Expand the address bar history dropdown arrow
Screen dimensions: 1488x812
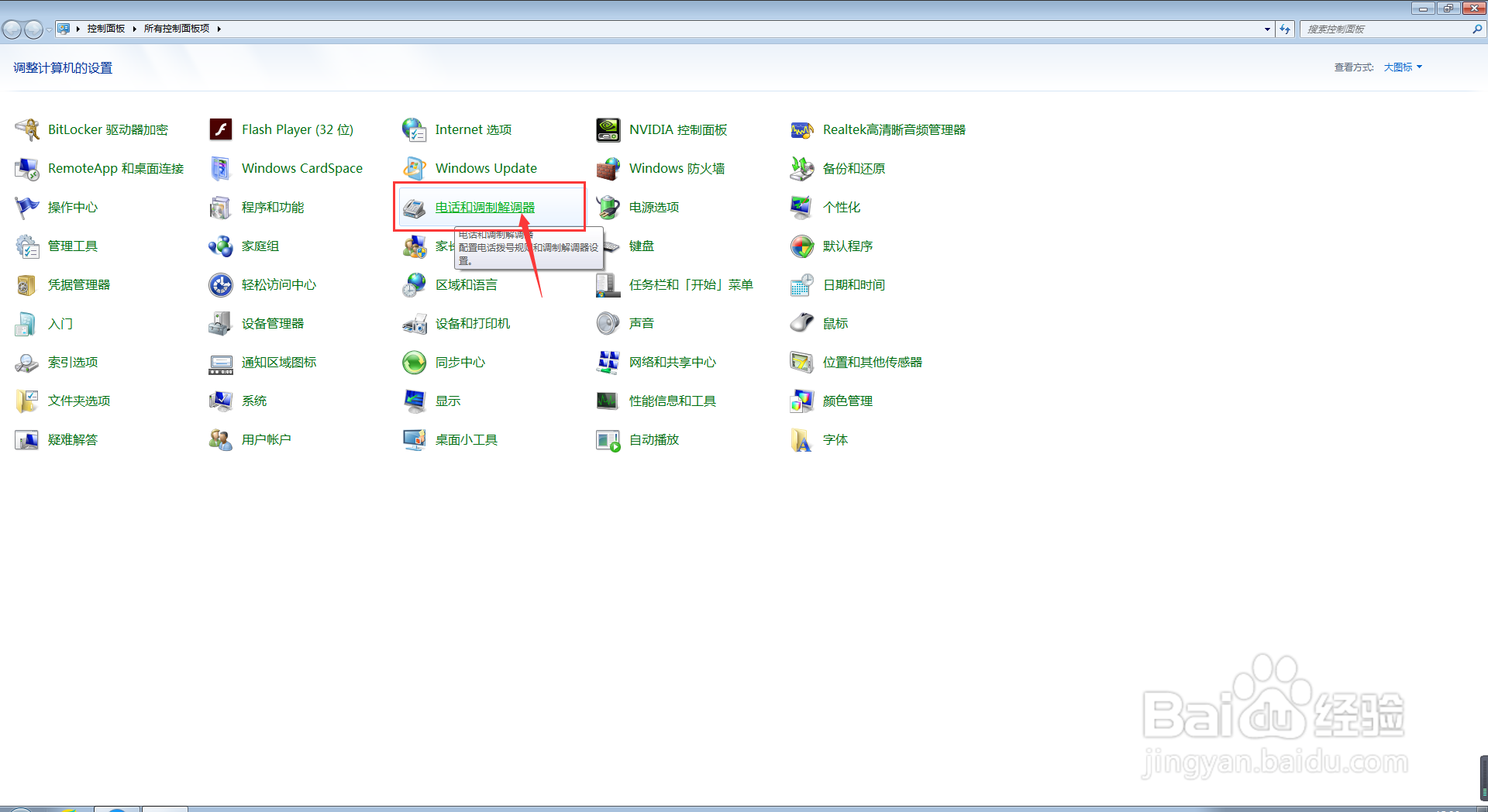pos(1267,29)
